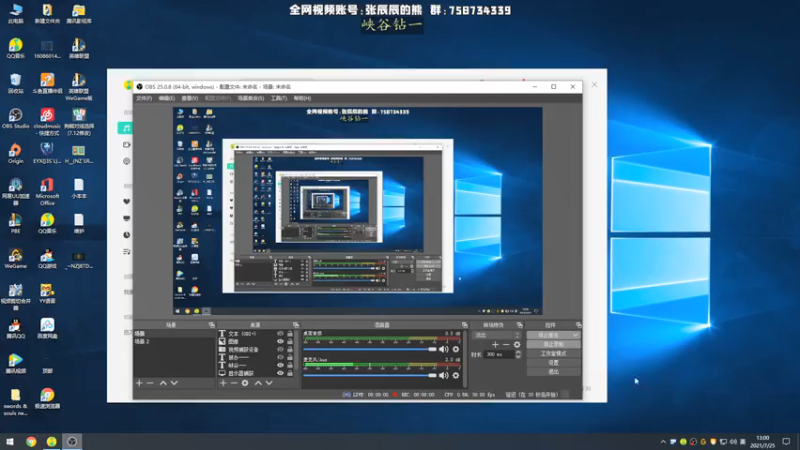Enable 工作室模式 in the controls panel
Viewport: 800px width, 450px height.
point(553,354)
